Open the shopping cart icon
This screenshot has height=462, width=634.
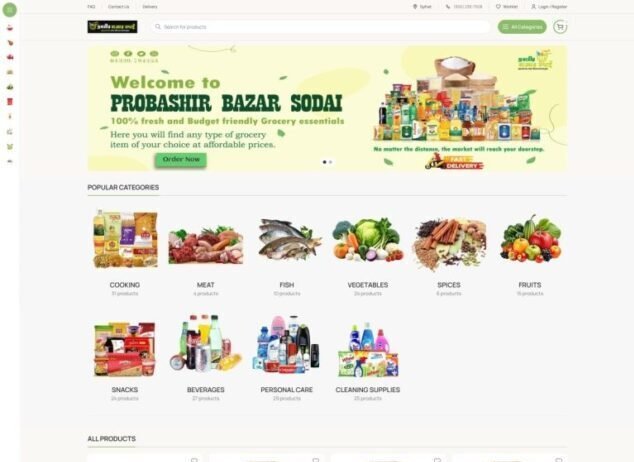coord(560,27)
